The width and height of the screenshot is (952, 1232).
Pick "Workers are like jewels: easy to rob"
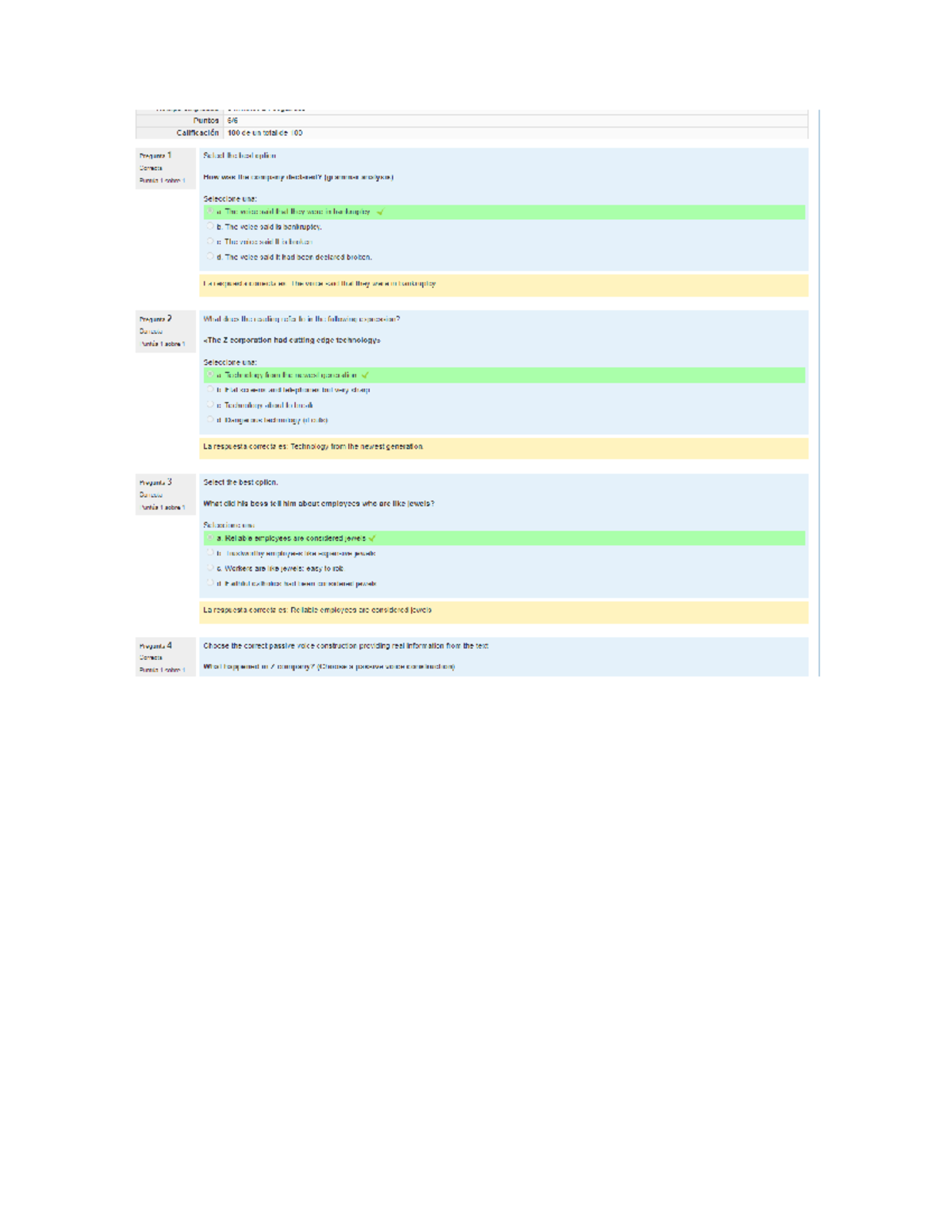pos(211,570)
